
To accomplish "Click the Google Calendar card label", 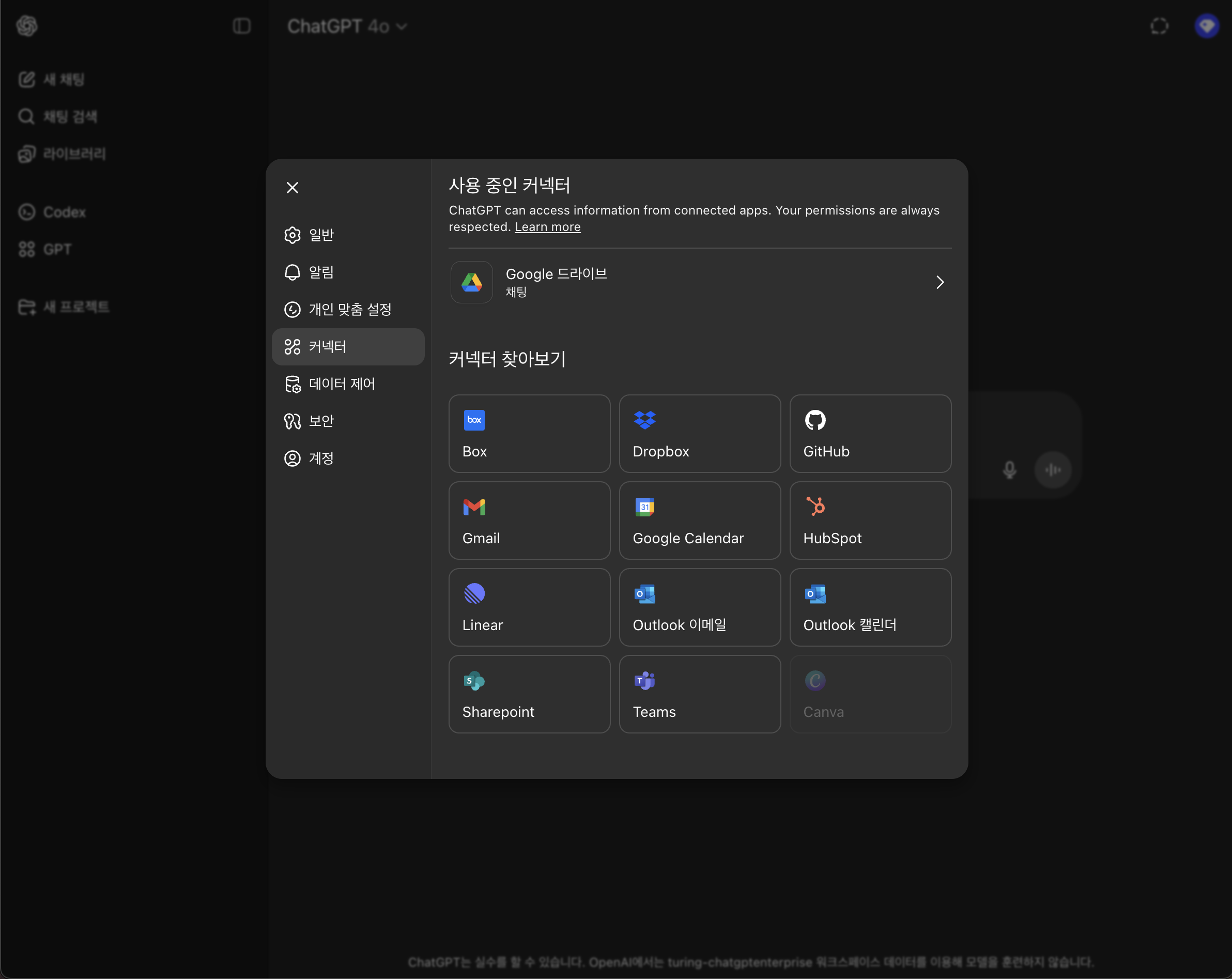I will coord(688,539).
